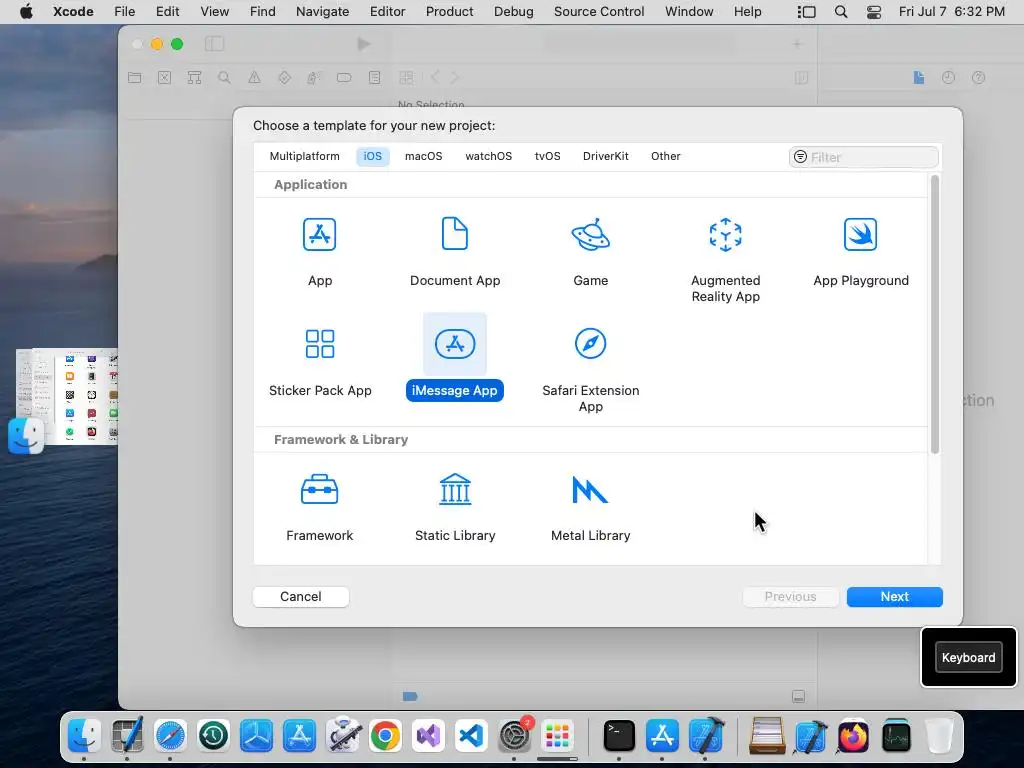Switch to the watchOS tab
The height and width of the screenshot is (768, 1024).
click(488, 156)
